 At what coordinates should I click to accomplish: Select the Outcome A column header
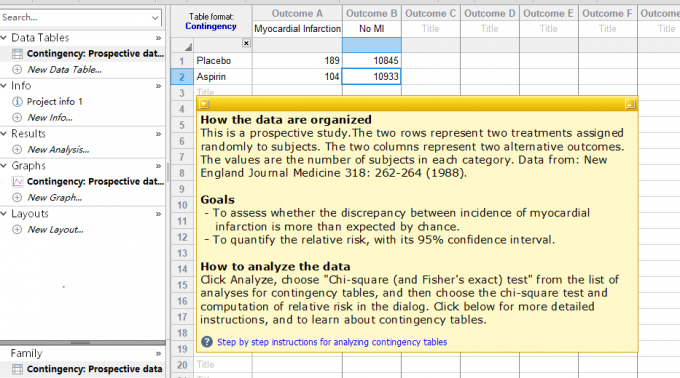pos(297,13)
